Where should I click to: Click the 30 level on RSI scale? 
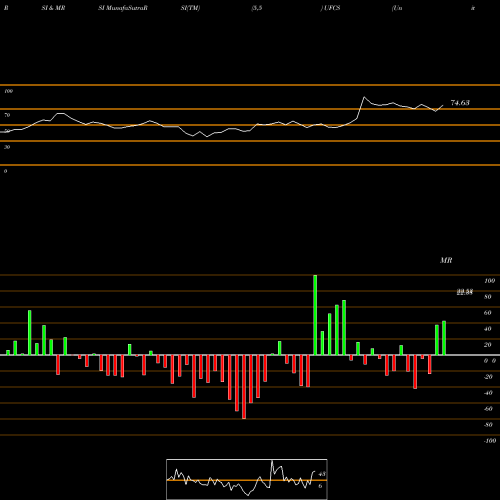[7, 147]
